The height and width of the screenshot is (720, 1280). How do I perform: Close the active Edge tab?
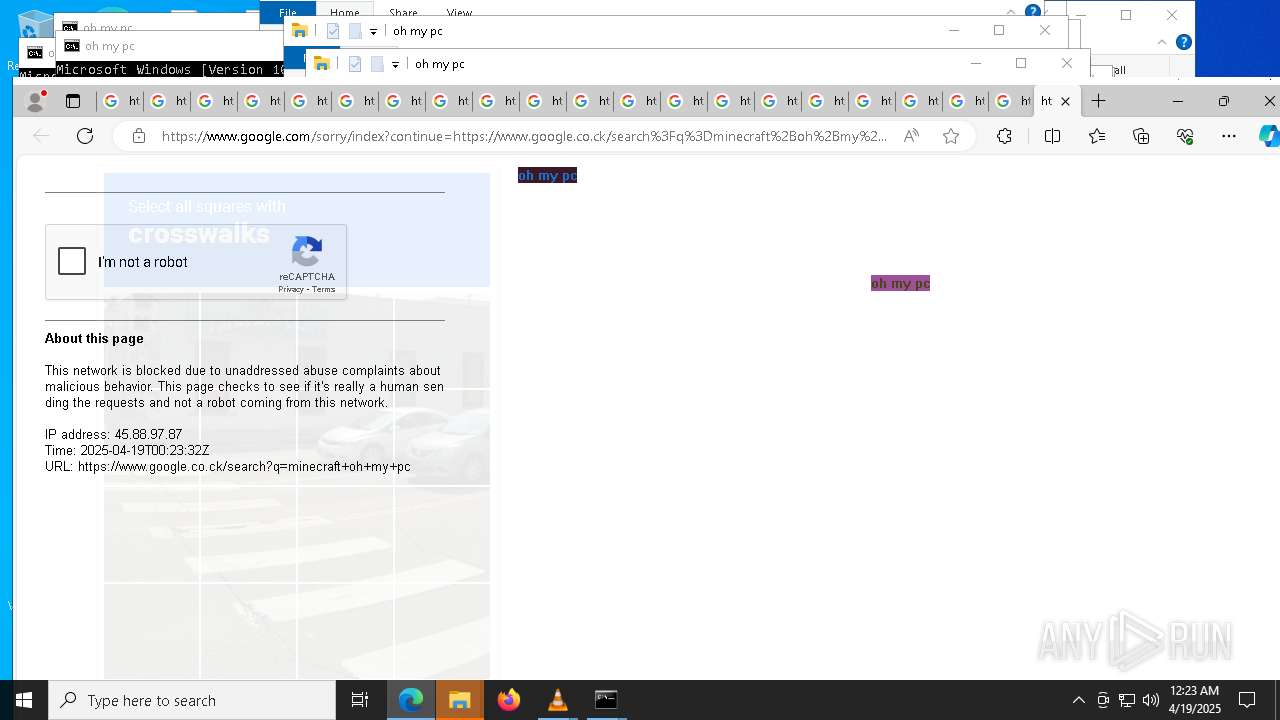tap(1065, 101)
